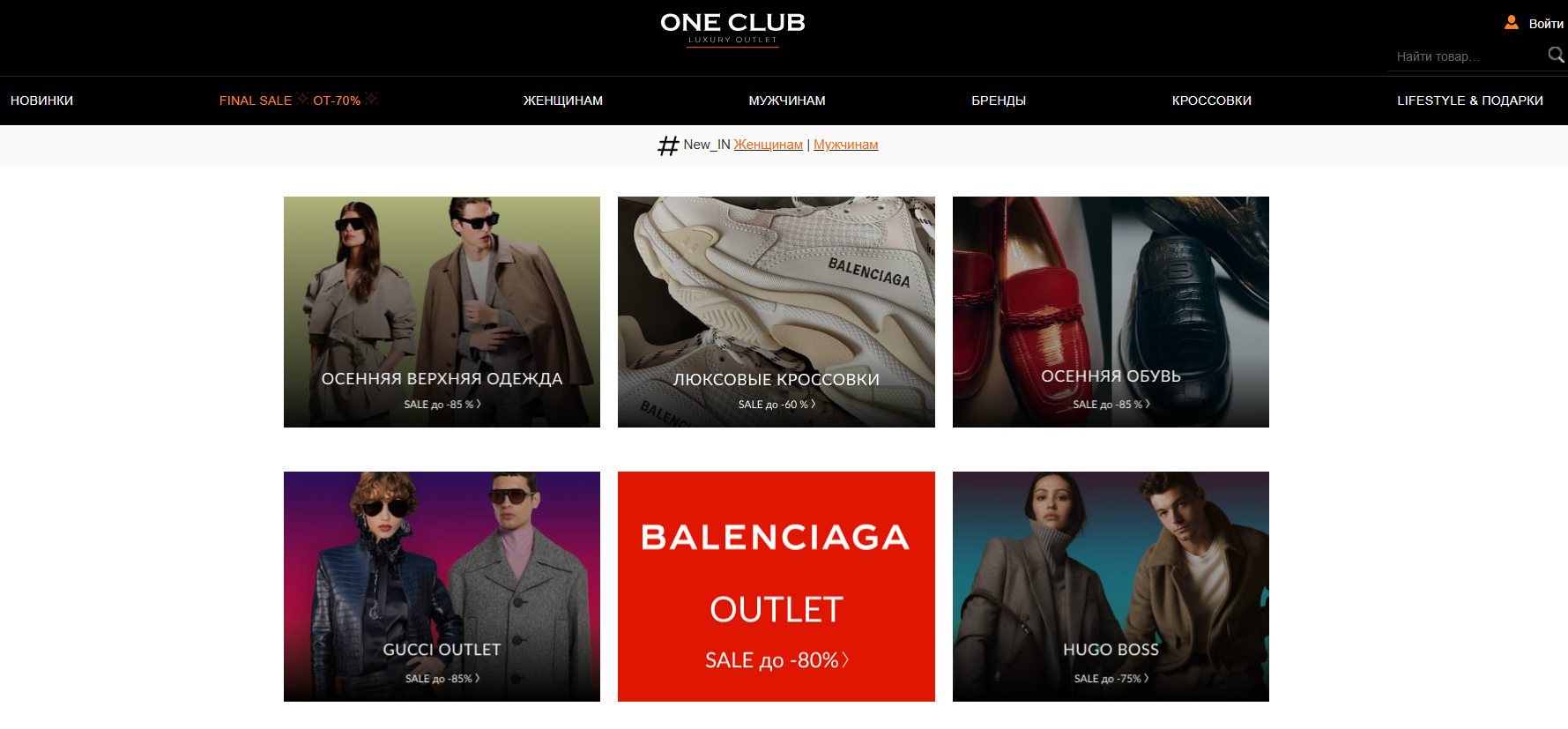Open the FINAL SALE ОТ-70% menu item
The width and height of the screenshot is (1568, 729).
299,100
